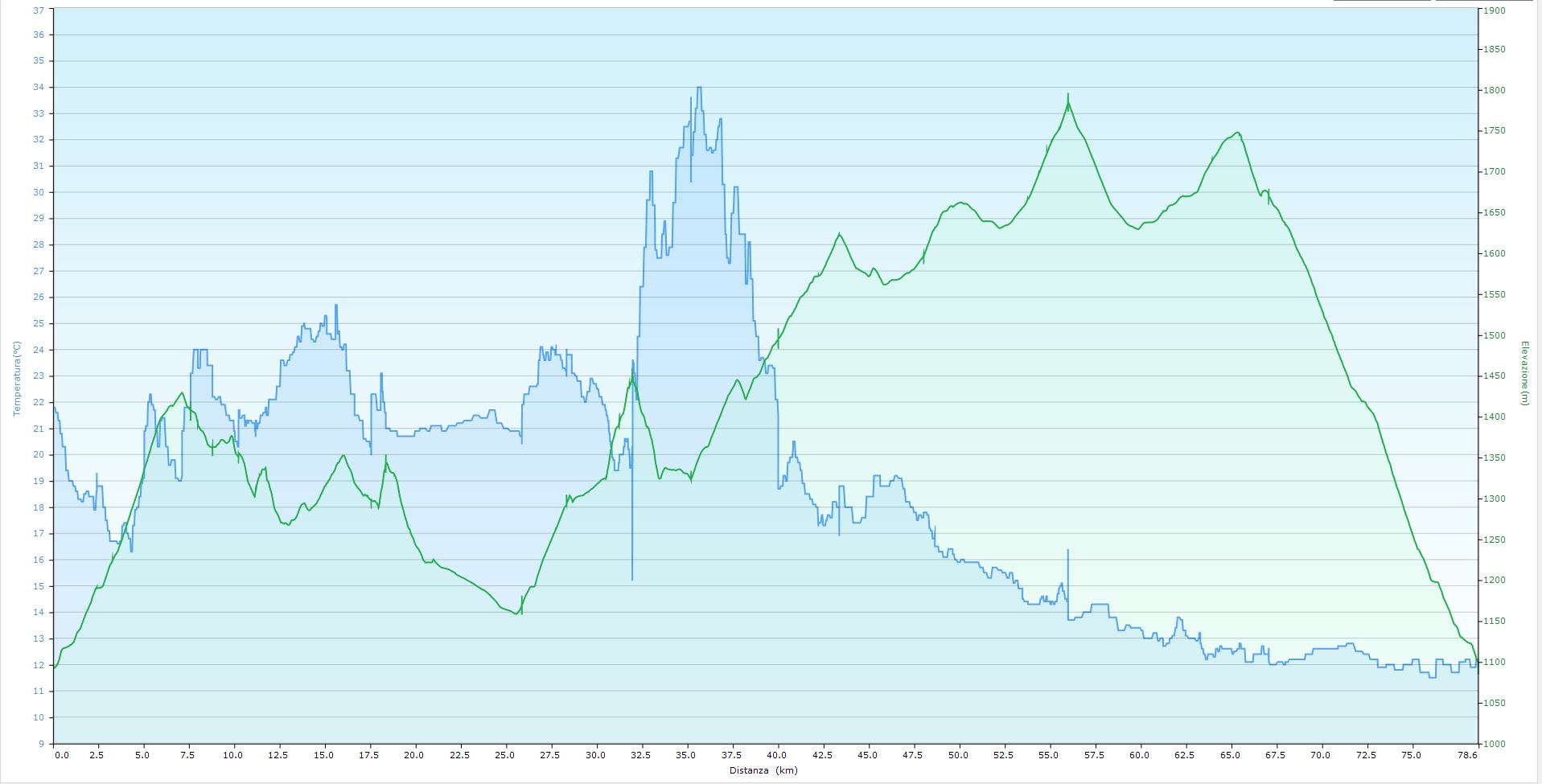Image resolution: width=1542 pixels, height=784 pixels.
Task: Click the 78.6 final distance label
Action: (1468, 756)
